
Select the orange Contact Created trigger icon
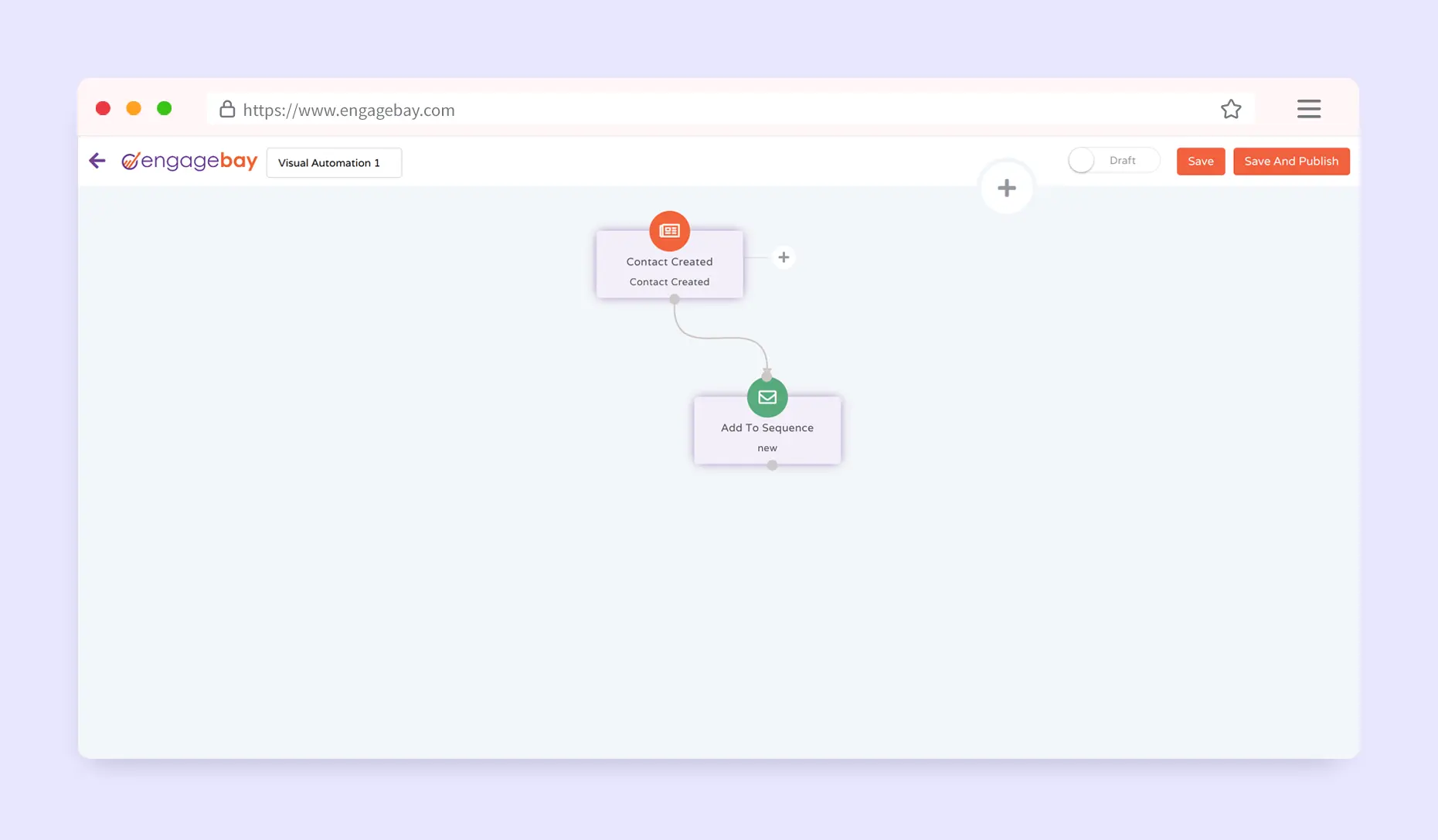tap(669, 231)
